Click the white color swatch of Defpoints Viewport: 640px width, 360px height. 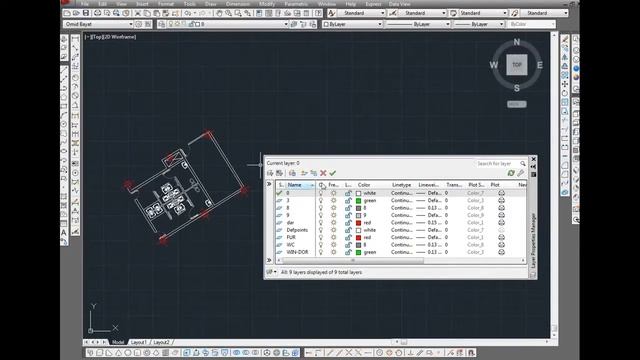[x=358, y=230]
